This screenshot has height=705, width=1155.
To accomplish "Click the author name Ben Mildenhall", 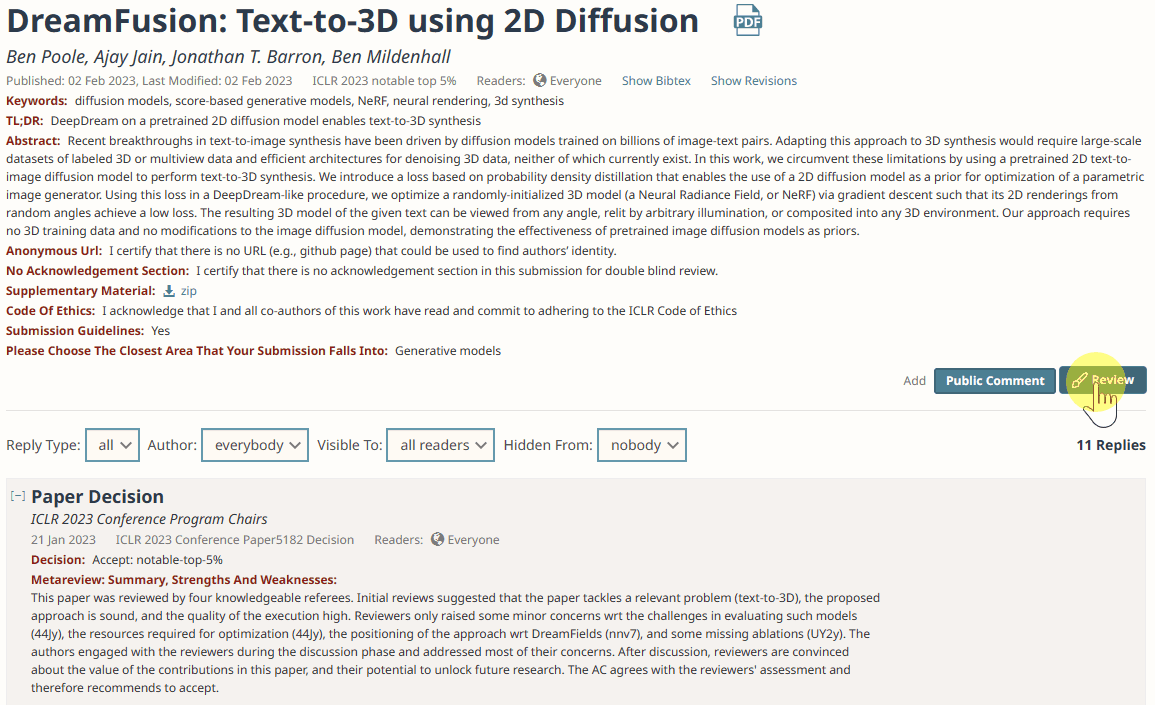I will [390, 57].
